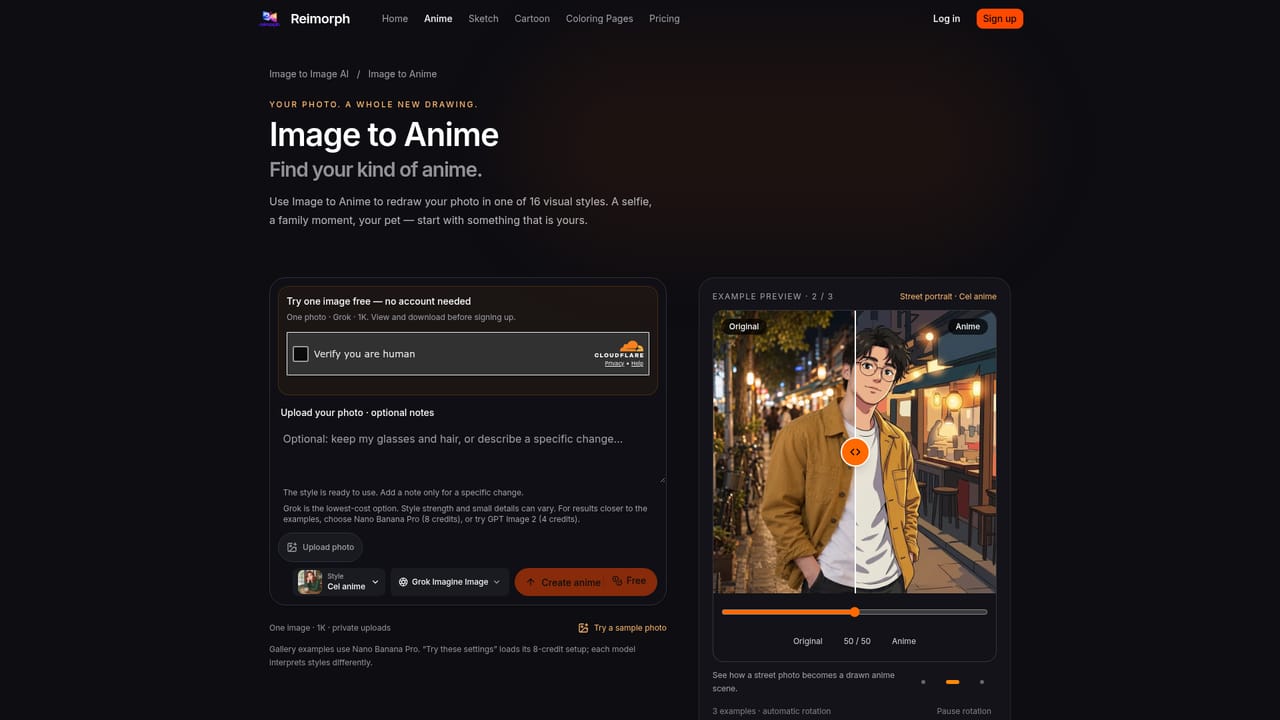Click Pause rotation

964,711
